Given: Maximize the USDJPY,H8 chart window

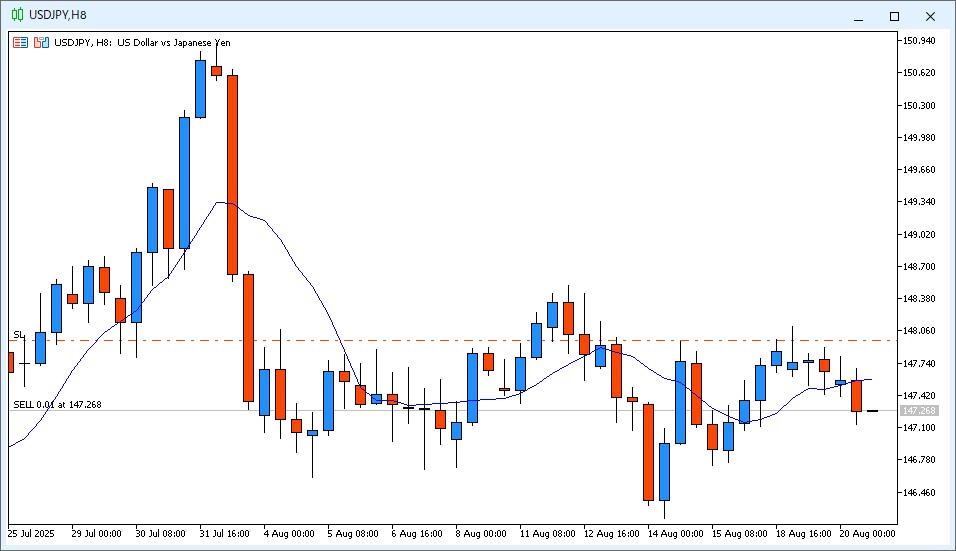Looking at the screenshot, I should coord(894,16).
